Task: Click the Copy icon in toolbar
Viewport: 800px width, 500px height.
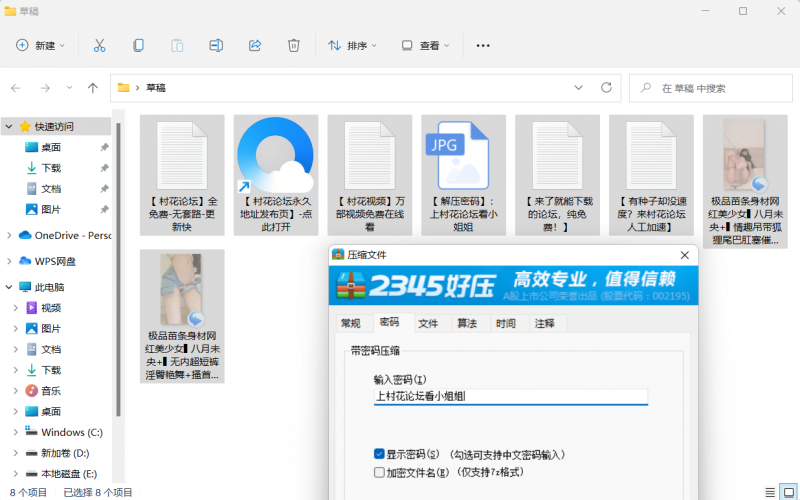Action: point(138,45)
